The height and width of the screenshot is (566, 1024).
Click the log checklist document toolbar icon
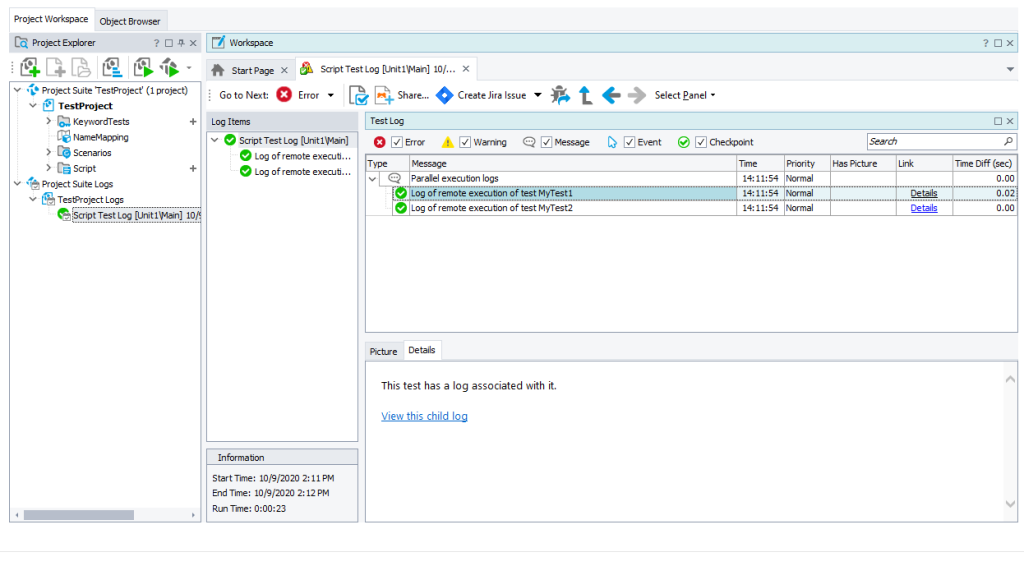tap(359, 95)
